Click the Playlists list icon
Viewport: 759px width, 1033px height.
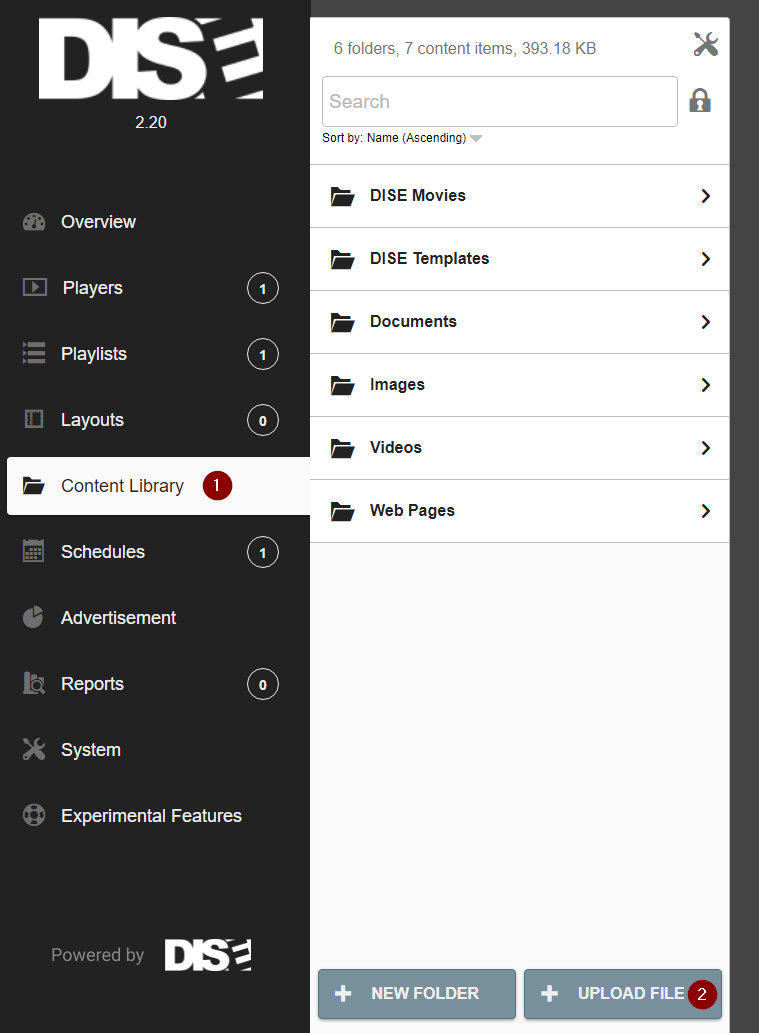pos(34,353)
